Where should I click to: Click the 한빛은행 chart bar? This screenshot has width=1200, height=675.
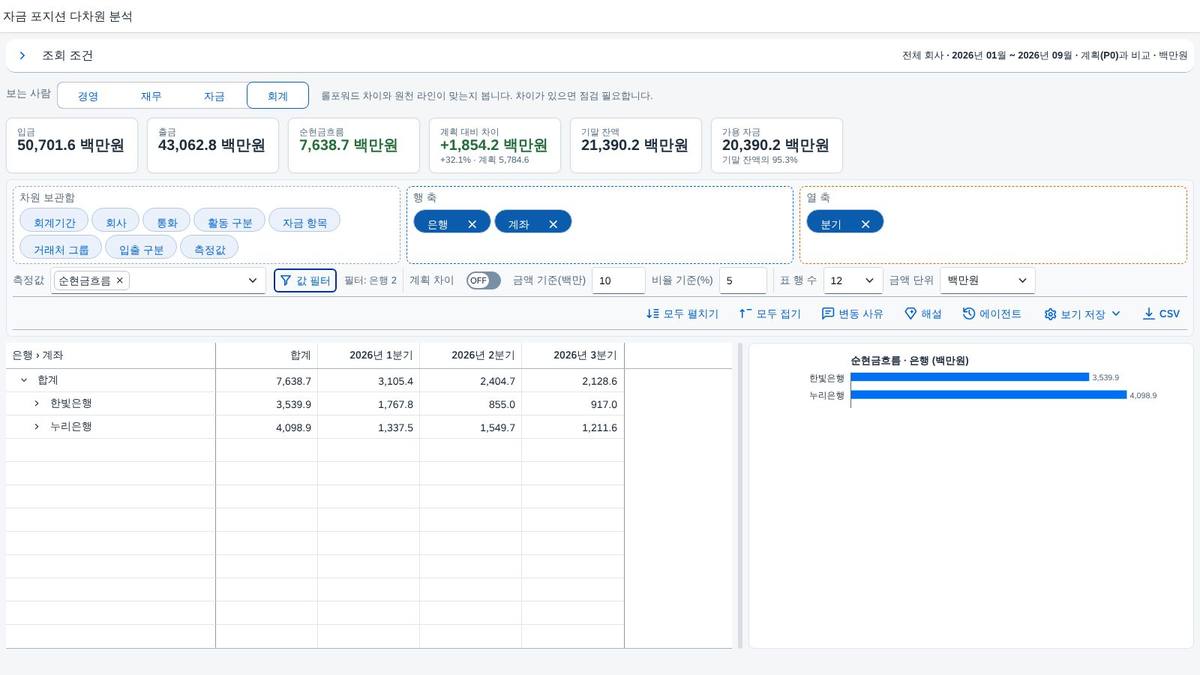[x=969, y=377]
